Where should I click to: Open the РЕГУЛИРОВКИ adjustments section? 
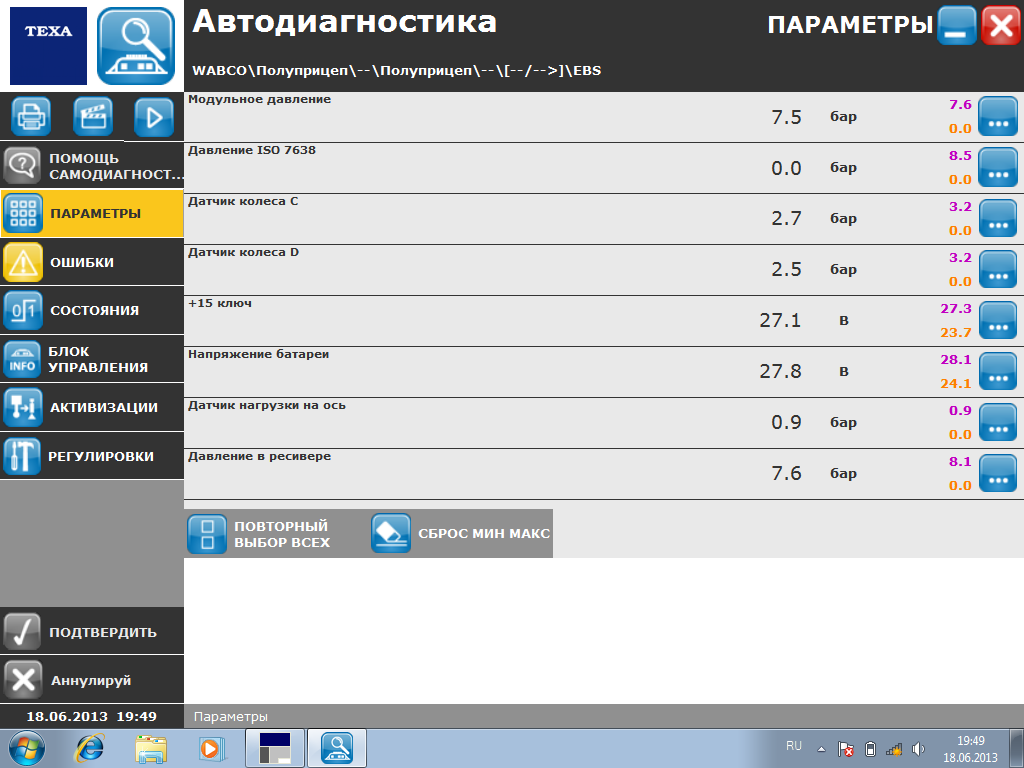(x=92, y=456)
